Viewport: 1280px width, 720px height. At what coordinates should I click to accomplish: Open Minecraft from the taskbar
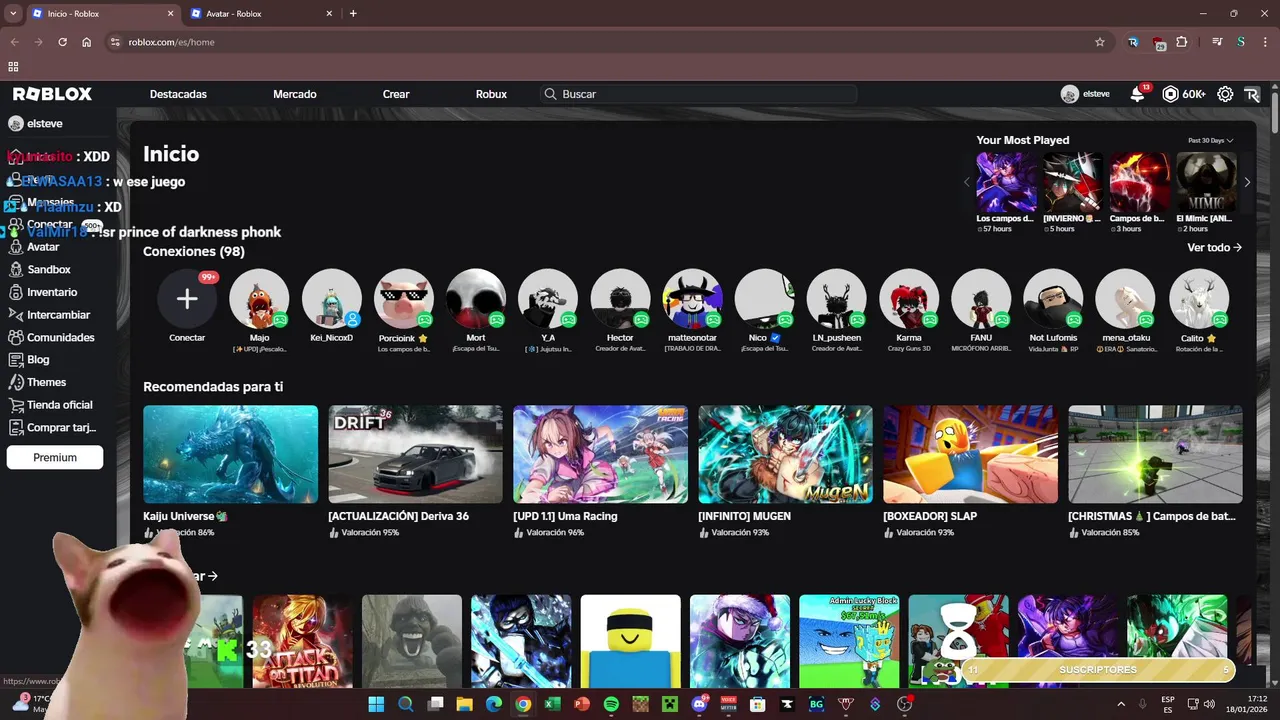(x=669, y=704)
